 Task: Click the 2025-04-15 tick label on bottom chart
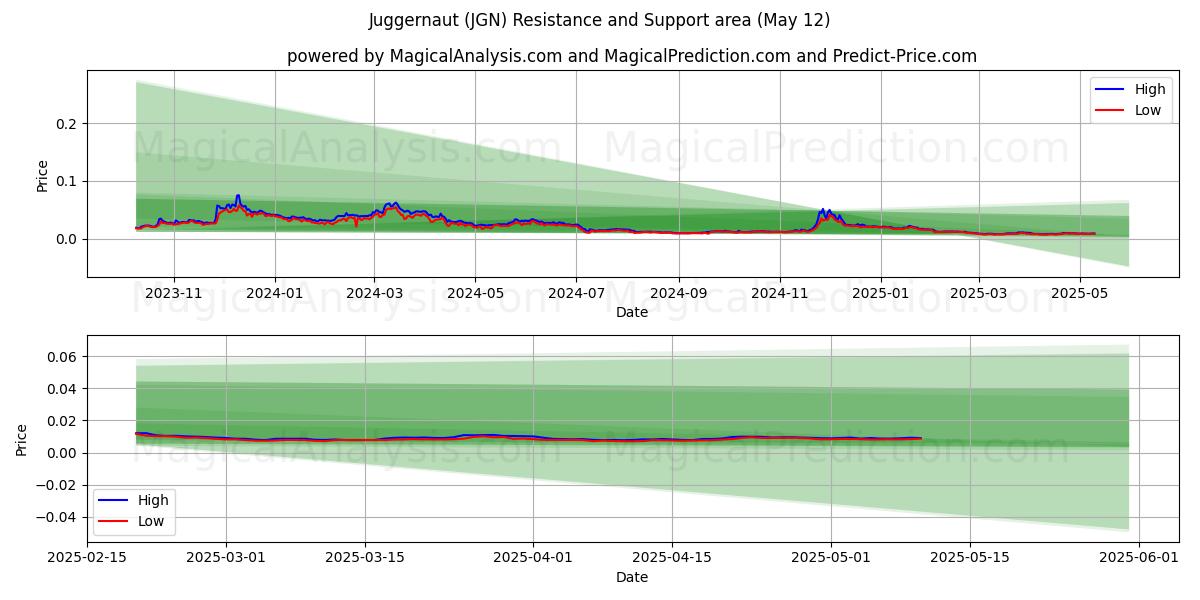[x=672, y=559]
